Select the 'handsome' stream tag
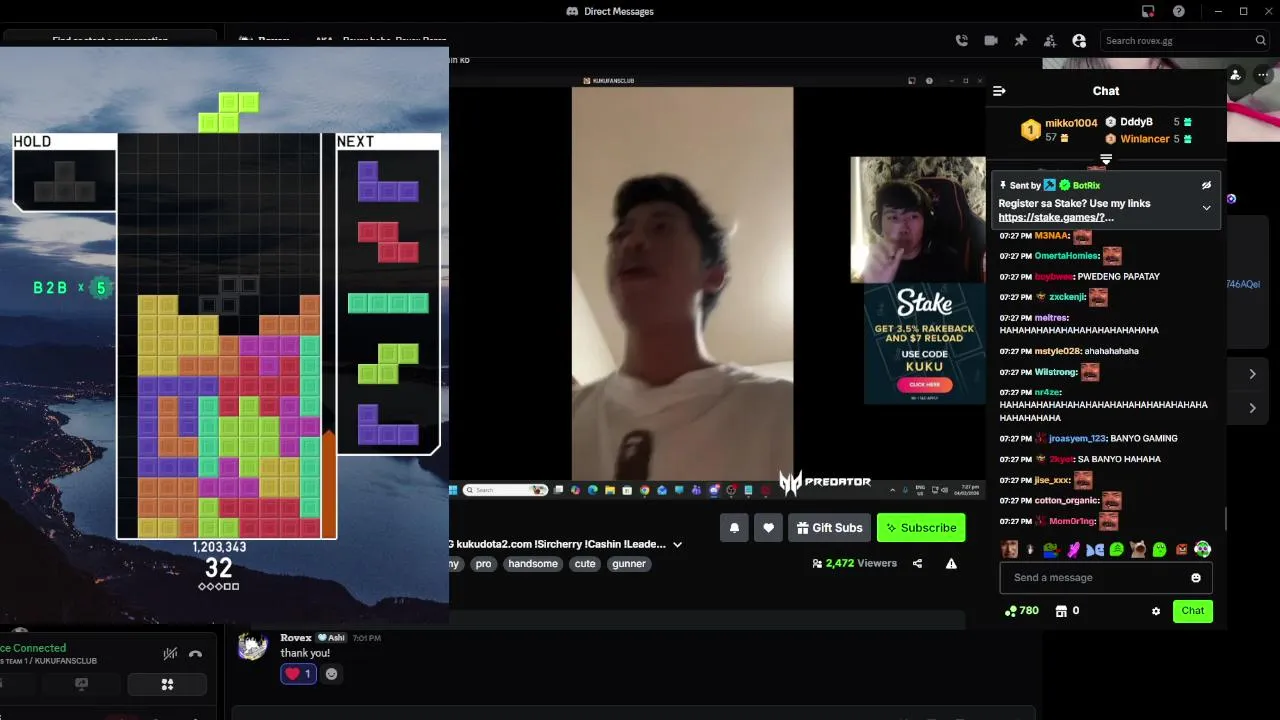 [533, 564]
